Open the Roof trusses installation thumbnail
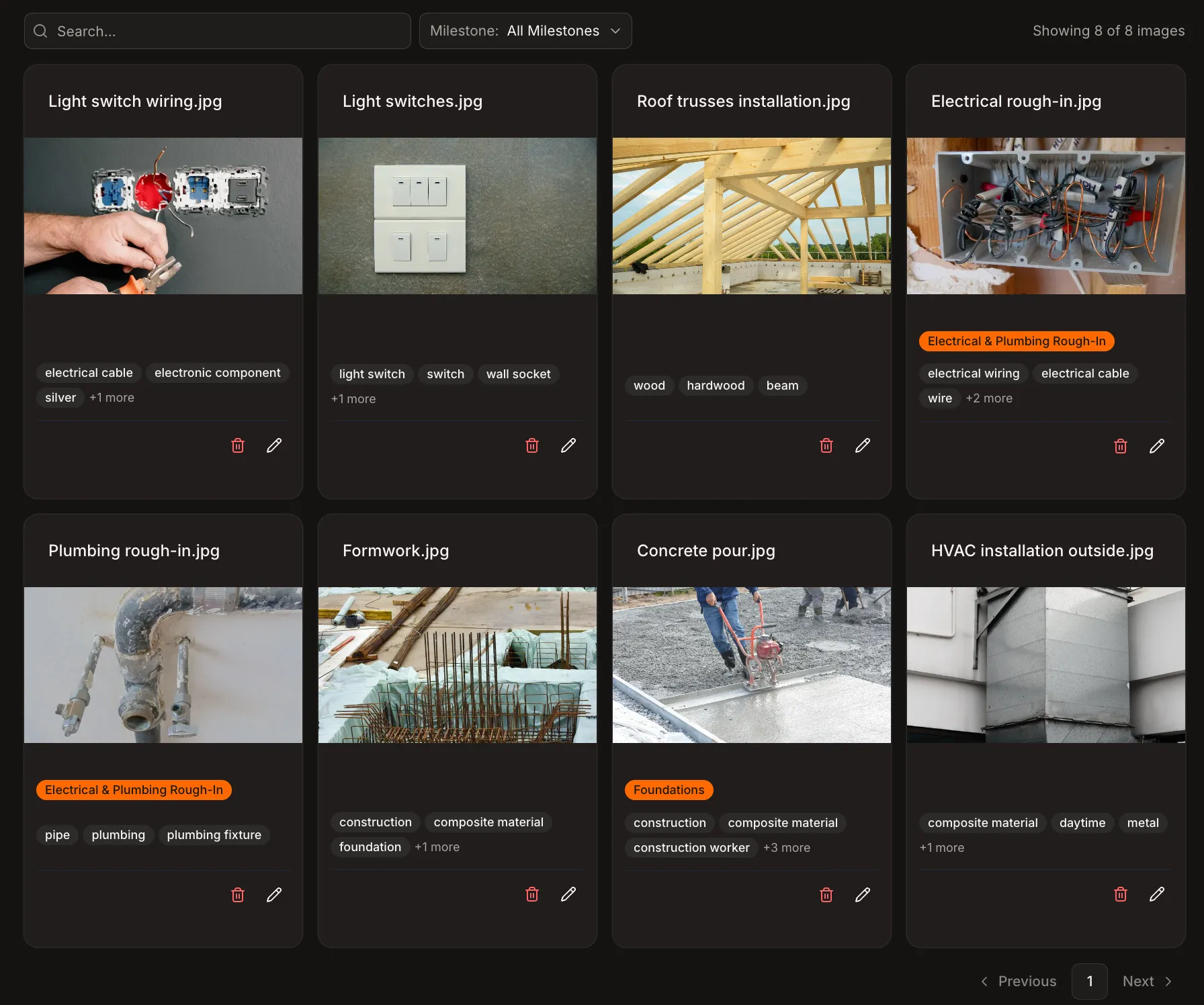This screenshot has height=1005, width=1204. tap(752, 216)
